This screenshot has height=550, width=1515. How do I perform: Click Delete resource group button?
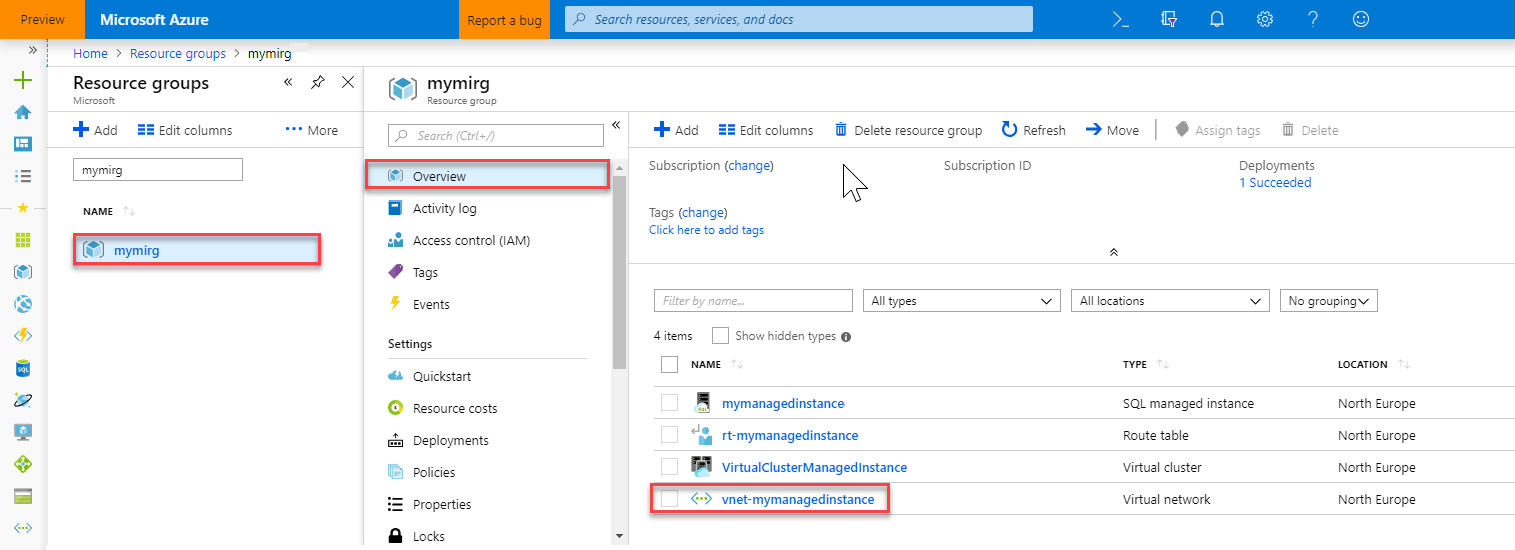(908, 130)
